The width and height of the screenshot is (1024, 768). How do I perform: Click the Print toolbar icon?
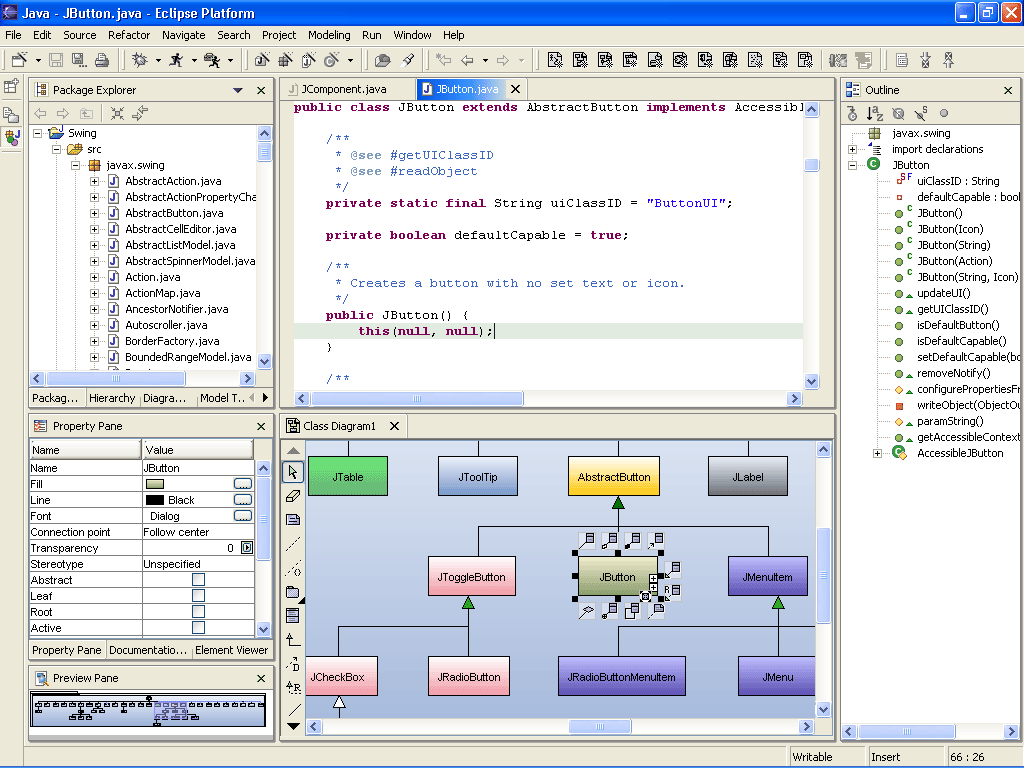pos(102,60)
